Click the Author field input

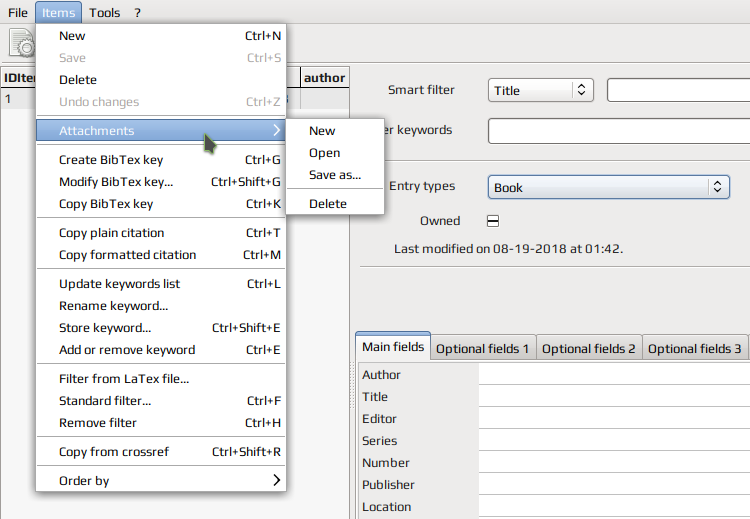pyautogui.click(x=614, y=375)
